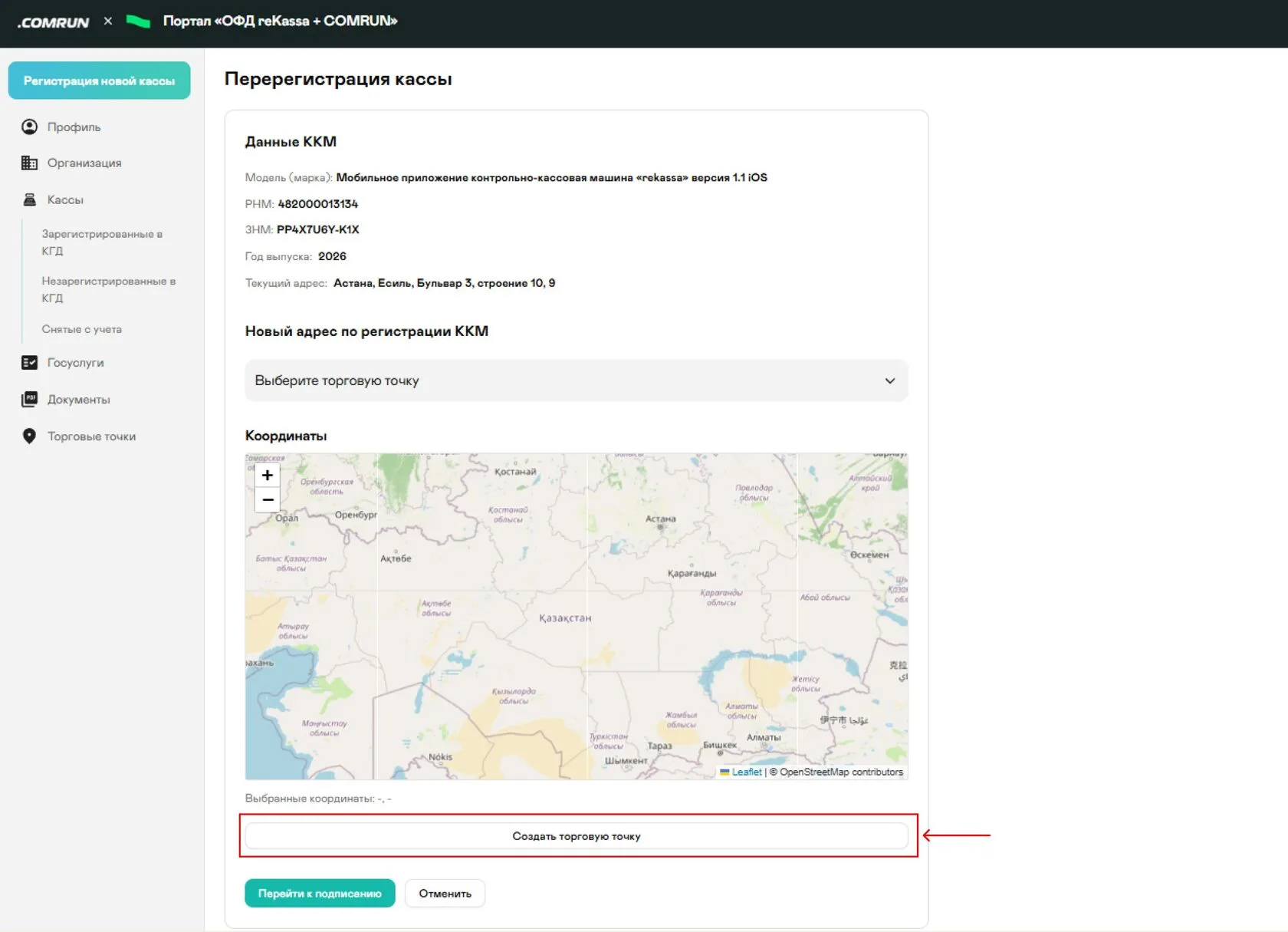The width and height of the screenshot is (1288, 932).
Task: Click the COMRUN logo in header
Action: click(53, 22)
